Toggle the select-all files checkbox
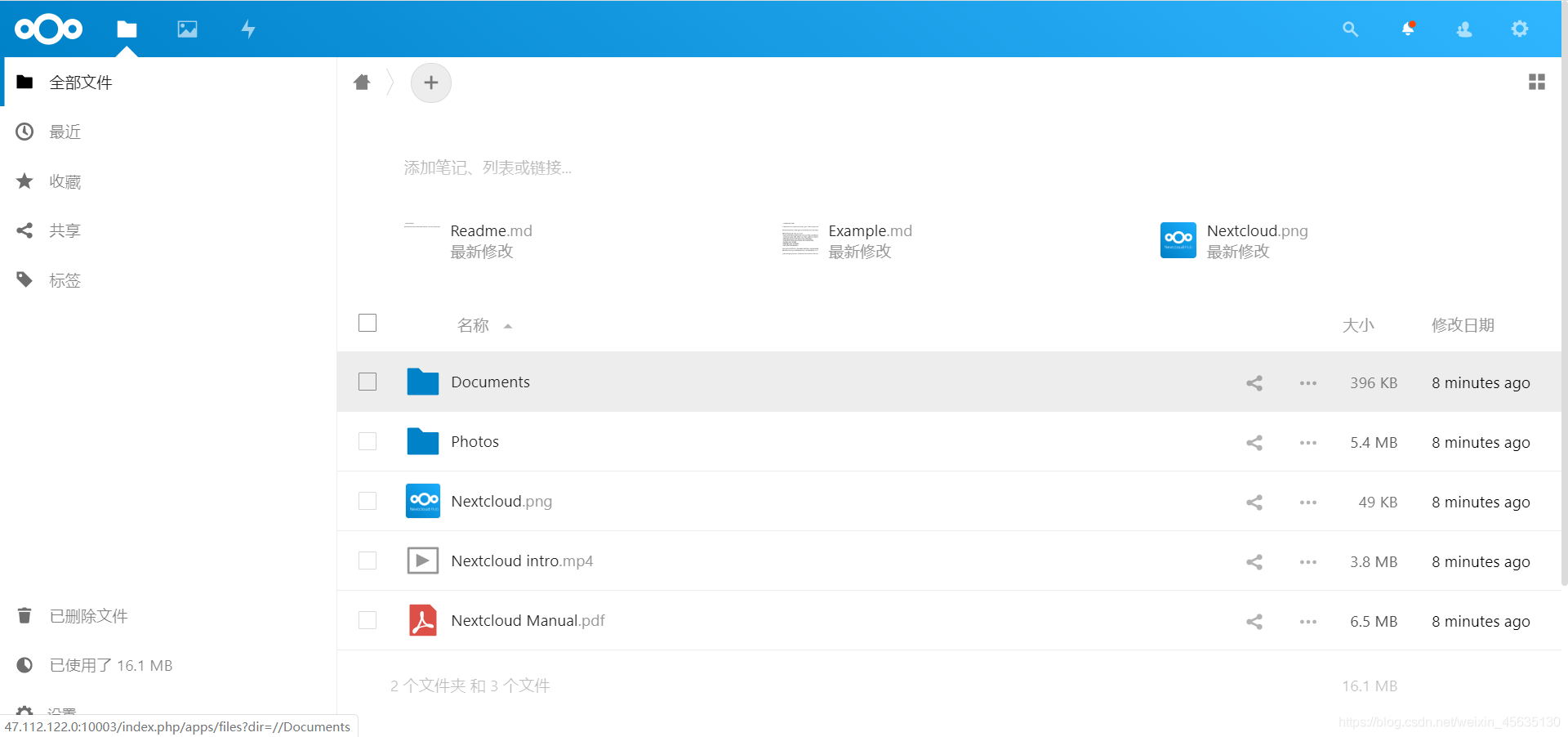Image resolution: width=1568 pixels, height=737 pixels. click(367, 323)
